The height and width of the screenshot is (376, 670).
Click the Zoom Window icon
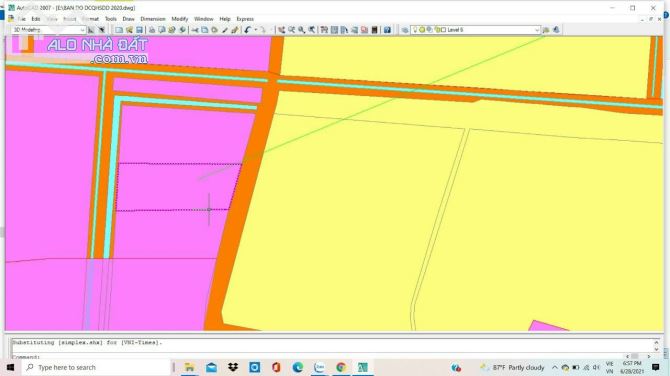tap(302, 30)
